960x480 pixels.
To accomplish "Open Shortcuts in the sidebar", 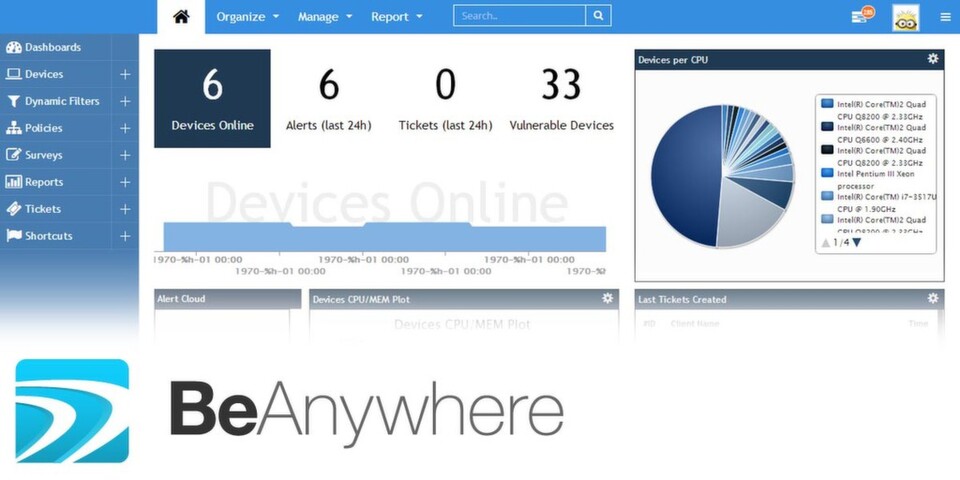I will pyautogui.click(x=56, y=236).
